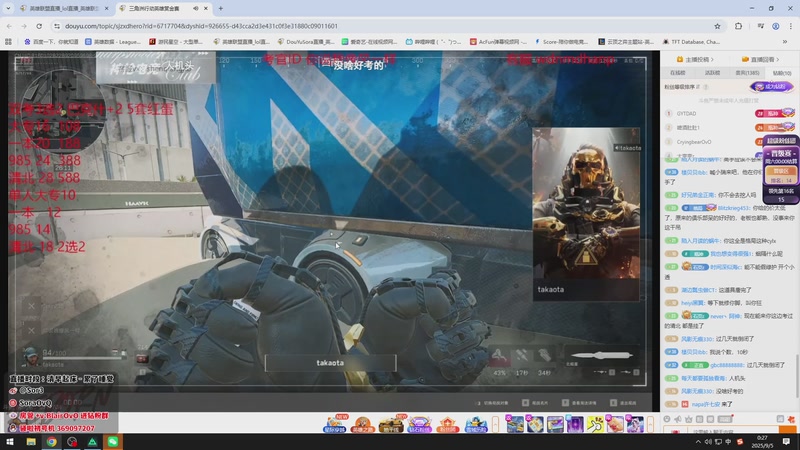Show more bookmarks with the chevron
800x450 pixels.
tap(785, 42)
